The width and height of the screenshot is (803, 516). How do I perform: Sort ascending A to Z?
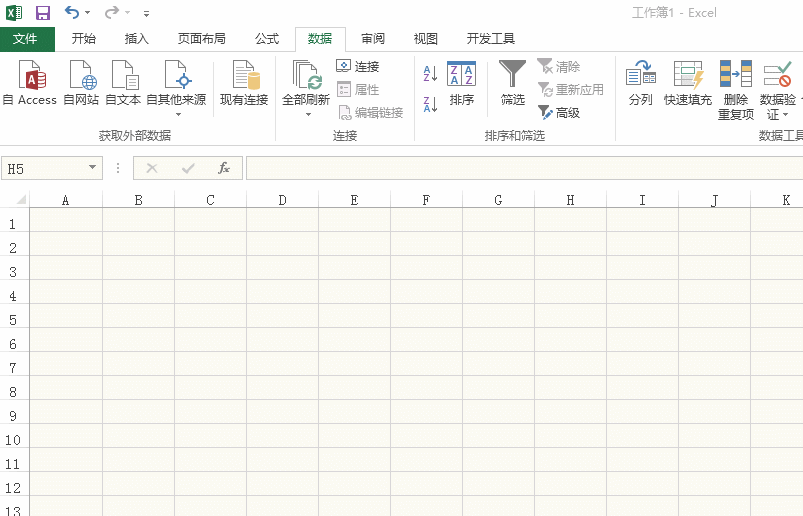tap(430, 74)
